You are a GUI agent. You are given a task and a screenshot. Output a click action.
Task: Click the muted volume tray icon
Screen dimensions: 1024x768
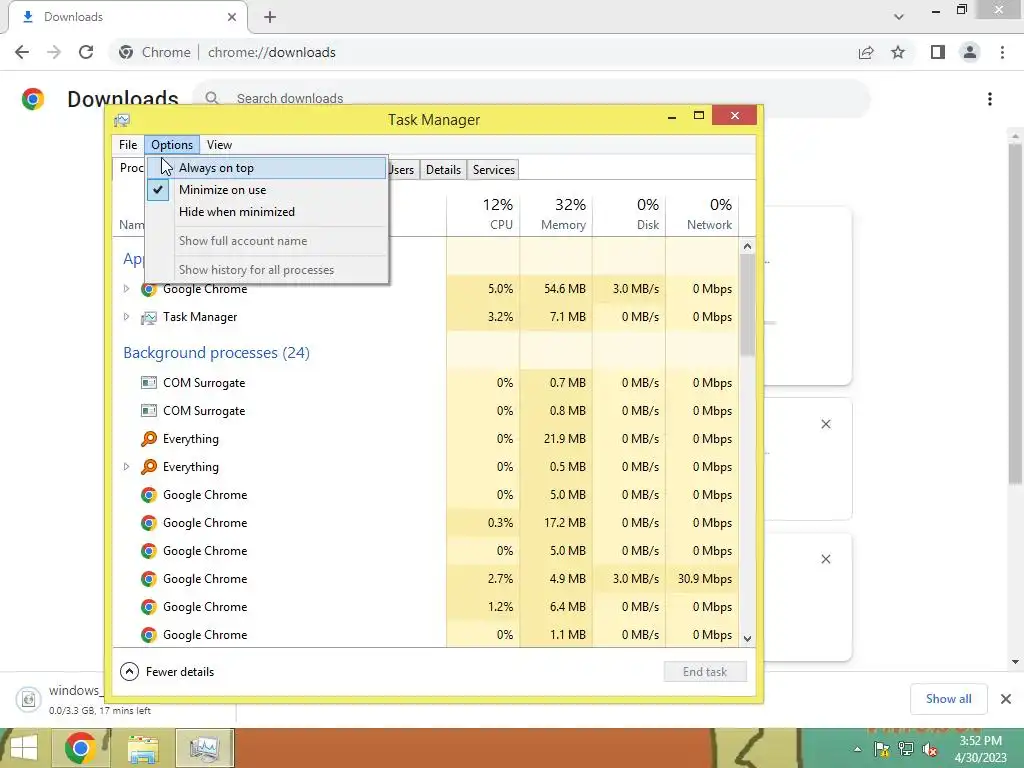pos(930,749)
